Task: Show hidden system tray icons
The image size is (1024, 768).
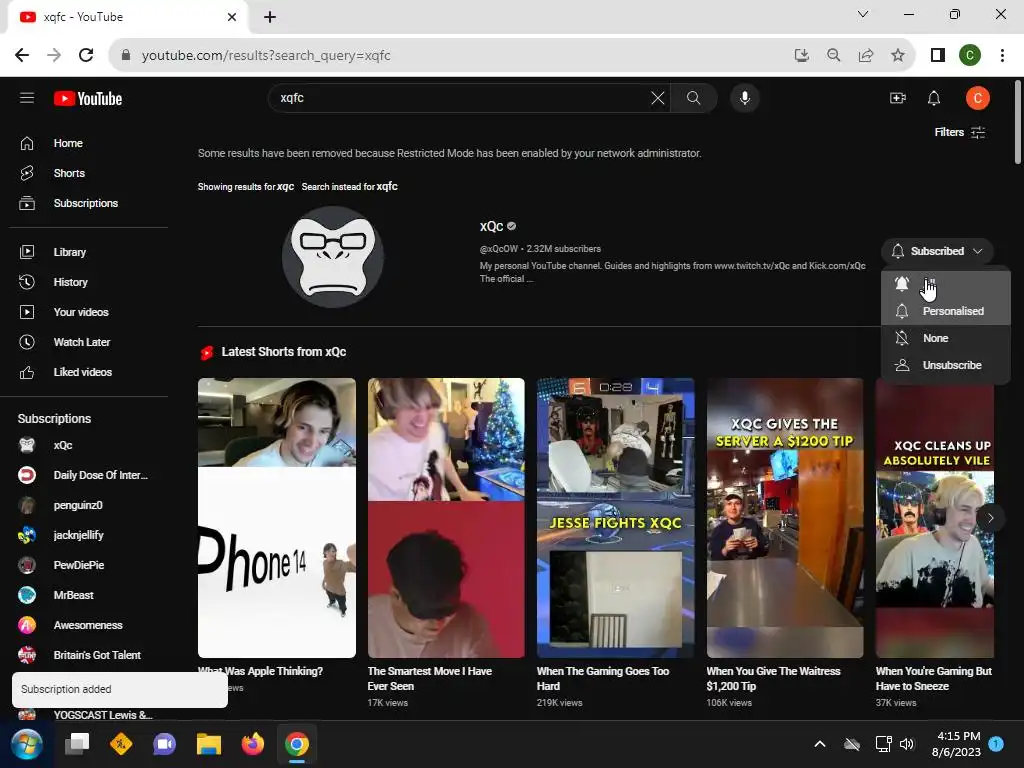Action: pyautogui.click(x=820, y=744)
